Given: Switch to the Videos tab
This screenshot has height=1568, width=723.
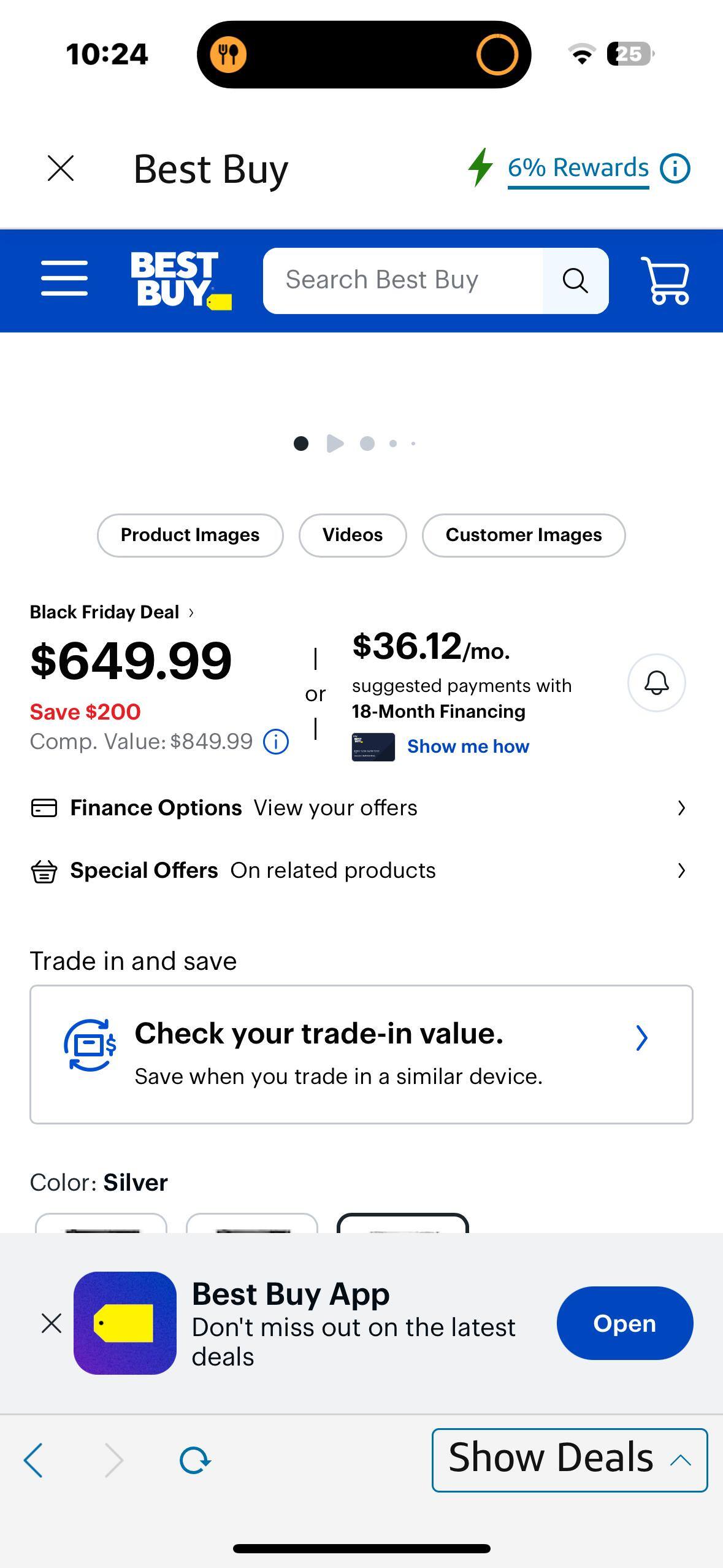Looking at the screenshot, I should pos(352,534).
